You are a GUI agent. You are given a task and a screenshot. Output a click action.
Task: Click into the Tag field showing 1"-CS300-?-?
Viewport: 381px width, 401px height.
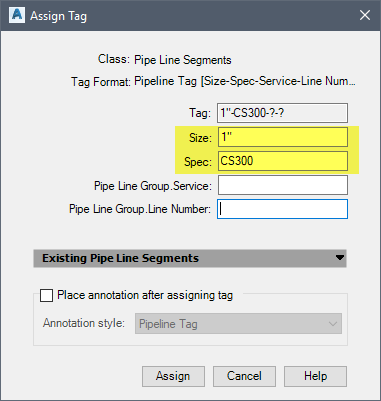click(x=282, y=113)
